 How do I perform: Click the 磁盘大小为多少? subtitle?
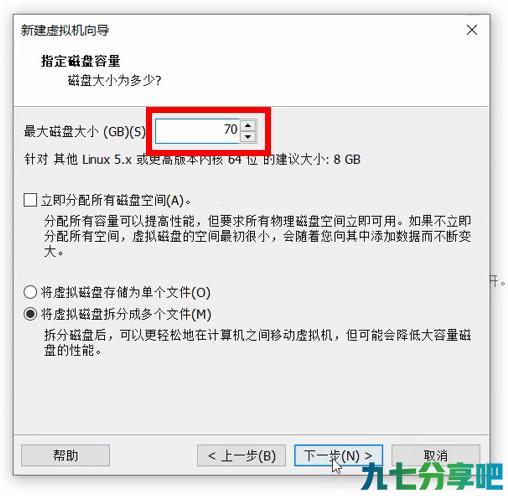pyautogui.click(x=114, y=80)
